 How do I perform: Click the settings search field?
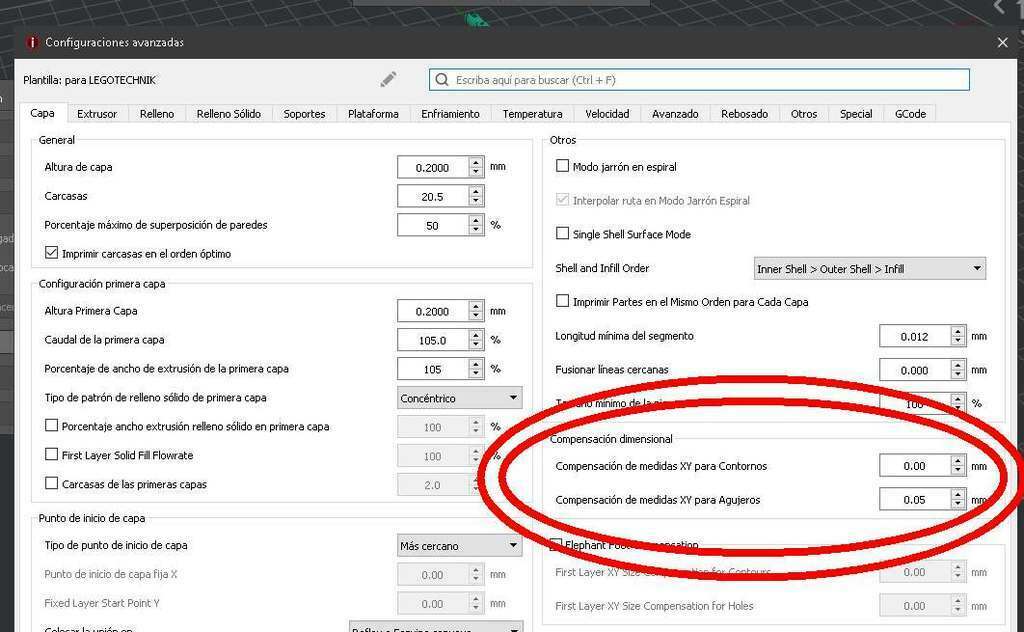point(700,79)
